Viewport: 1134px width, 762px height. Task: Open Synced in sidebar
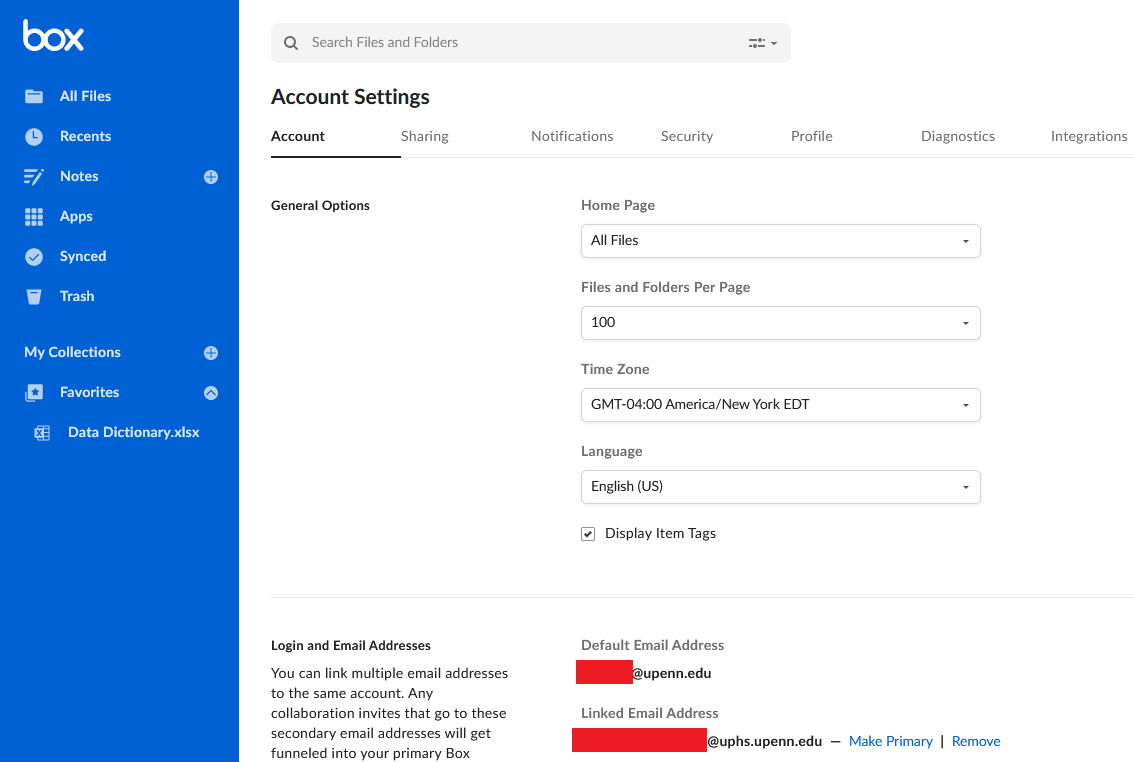click(82, 256)
